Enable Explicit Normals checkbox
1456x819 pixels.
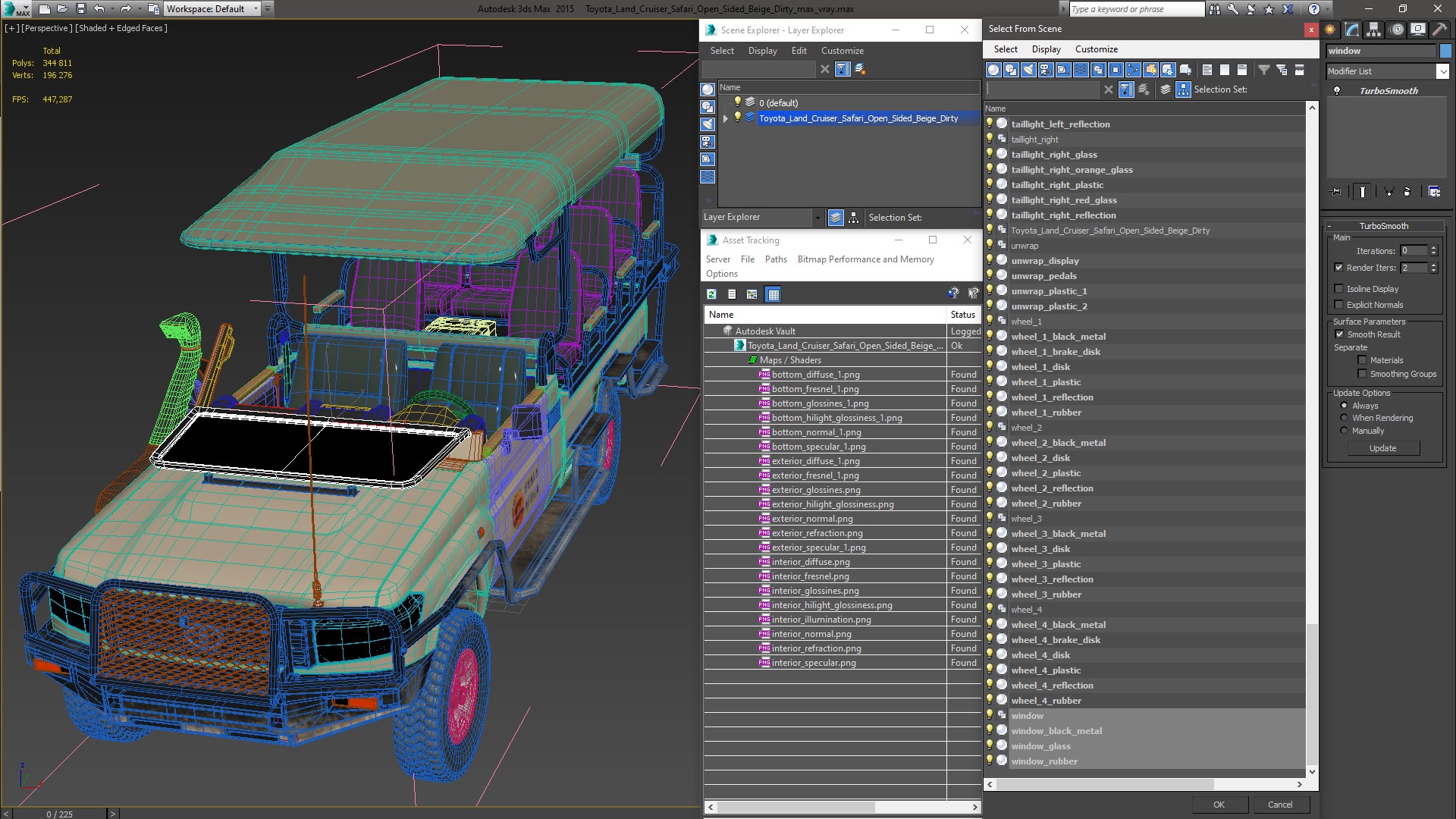pos(1338,305)
